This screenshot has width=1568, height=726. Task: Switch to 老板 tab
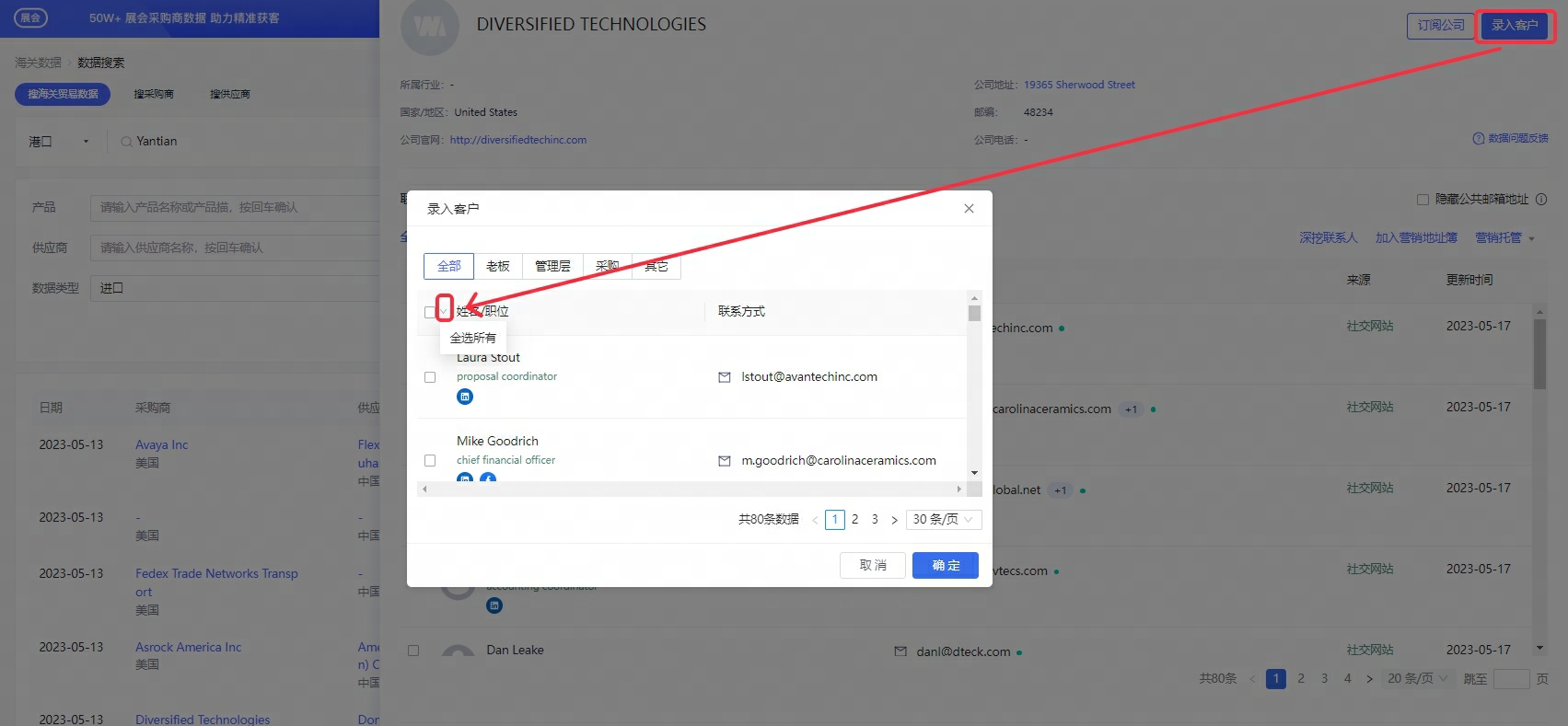[x=498, y=266]
